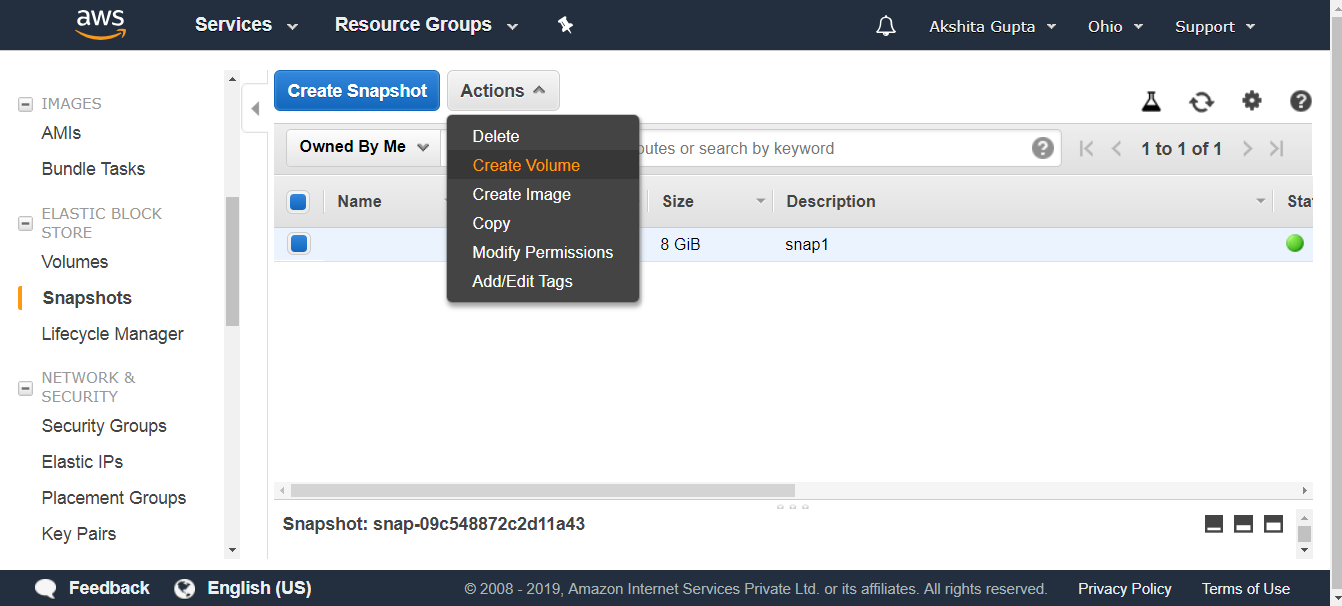The width and height of the screenshot is (1342, 606).
Task: Open the Privacy Policy link
Action: point(1125,589)
